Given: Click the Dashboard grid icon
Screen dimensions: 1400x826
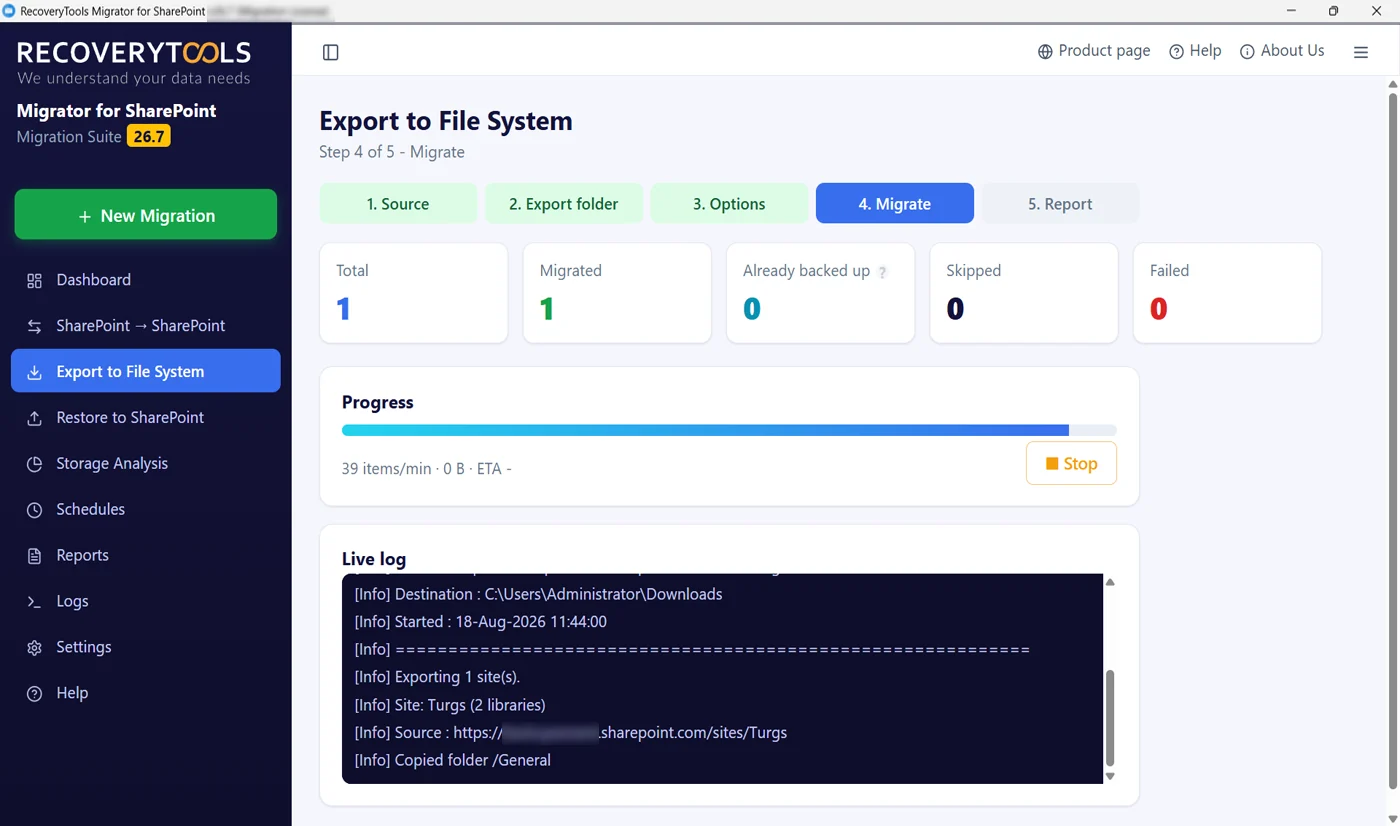Looking at the screenshot, I should pos(34,281).
